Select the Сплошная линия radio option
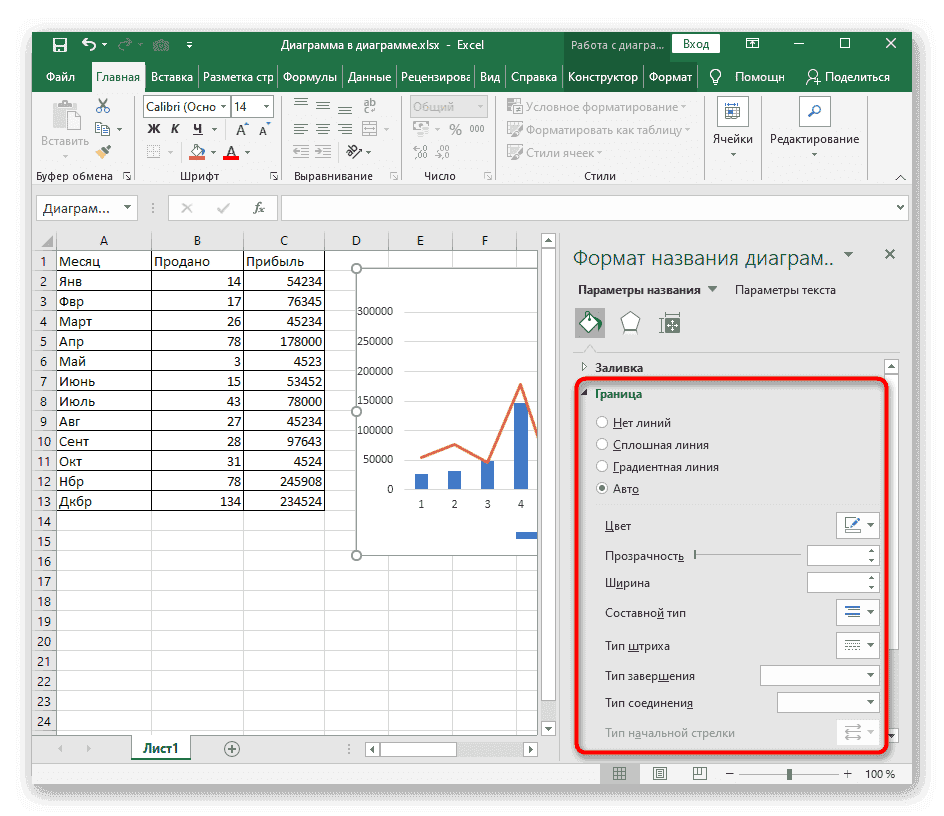Image resolution: width=944 pixels, height=816 pixels. click(x=602, y=445)
